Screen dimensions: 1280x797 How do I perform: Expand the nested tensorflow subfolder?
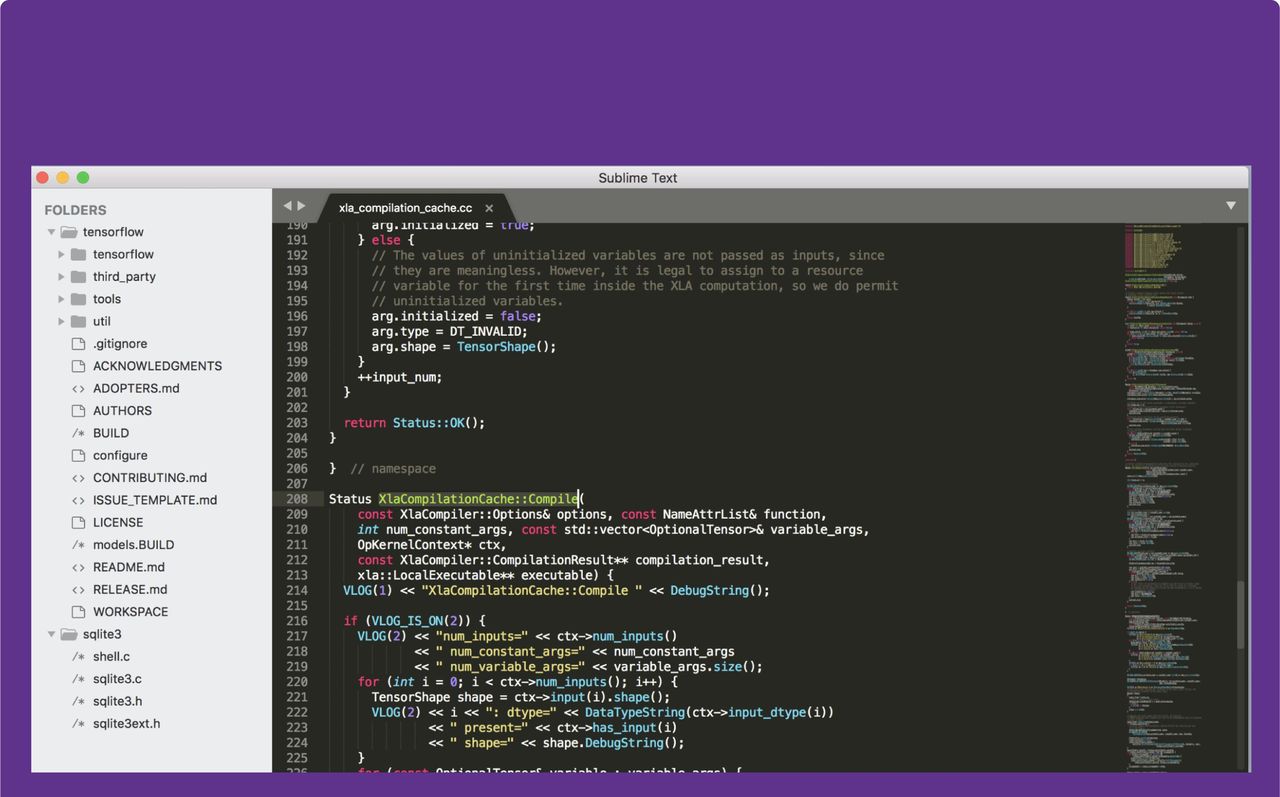[x=61, y=254]
